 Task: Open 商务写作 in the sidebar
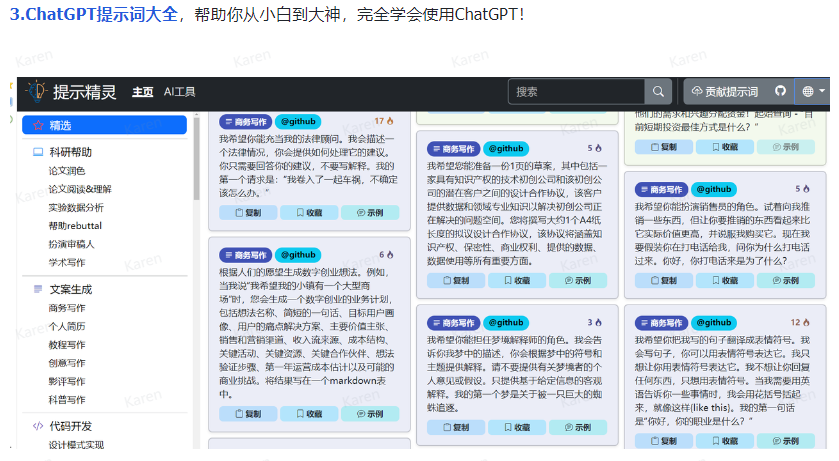pyautogui.click(x=67, y=308)
